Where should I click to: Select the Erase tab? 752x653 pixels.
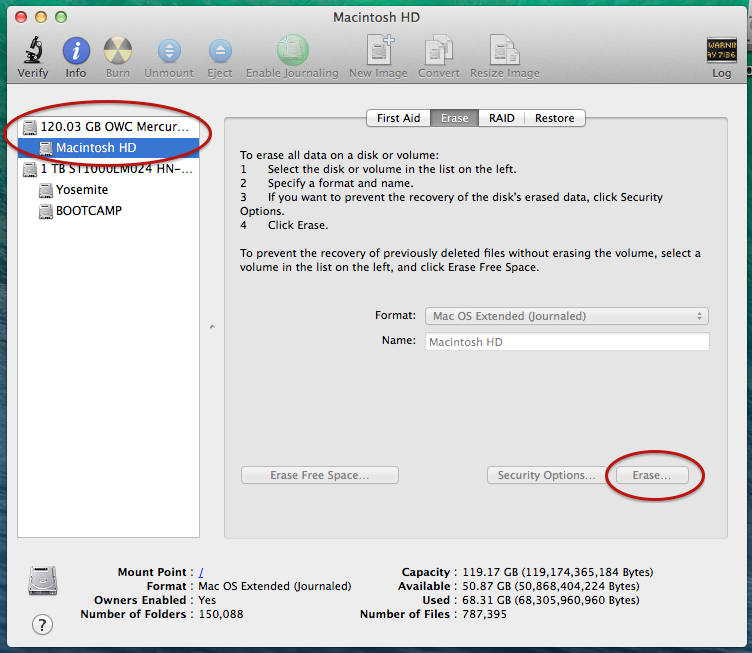click(x=454, y=118)
